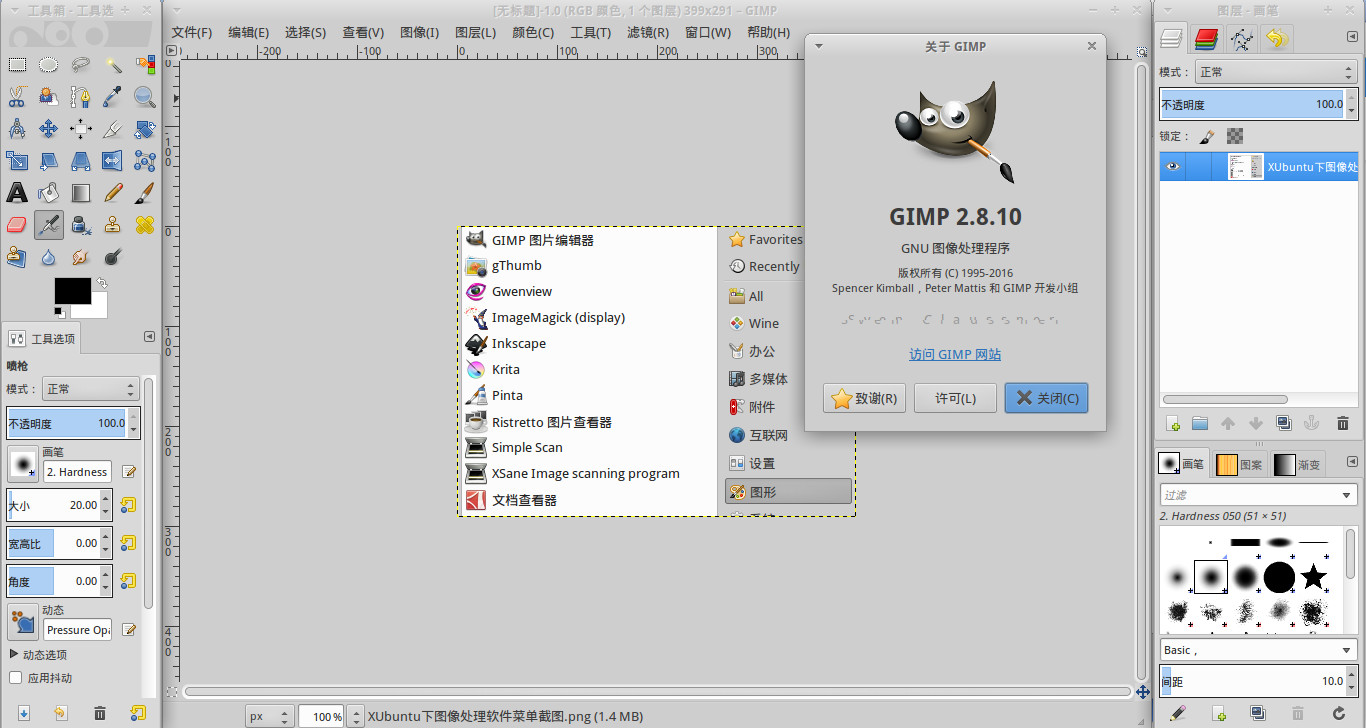
Task: Select the Rectangle Select tool
Action: point(17,65)
